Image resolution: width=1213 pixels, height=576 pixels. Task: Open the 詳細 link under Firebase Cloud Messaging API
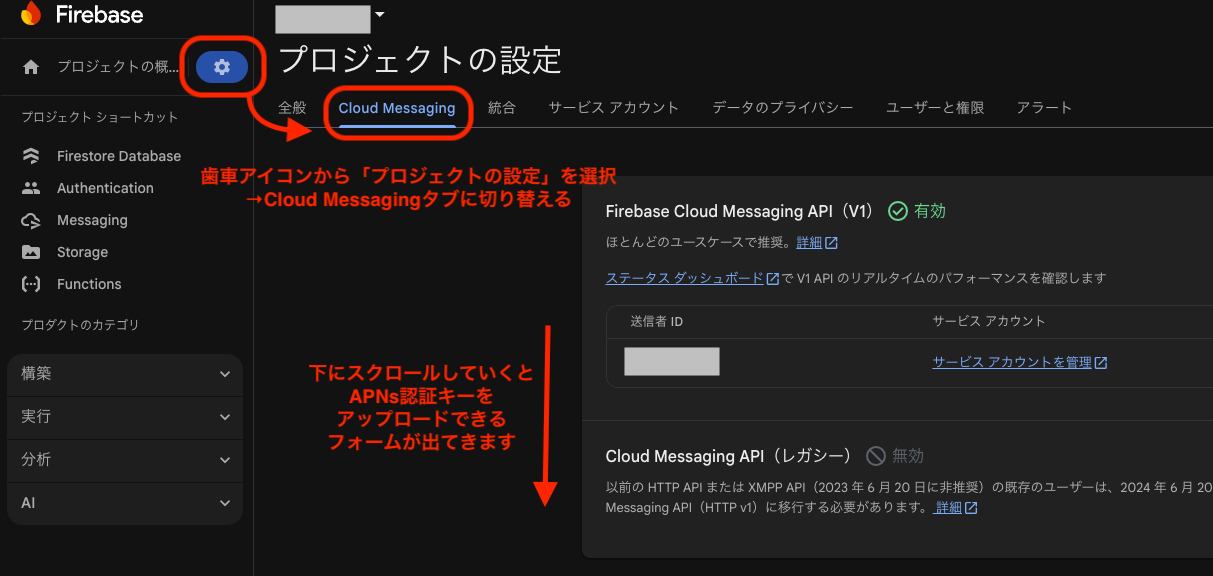click(x=809, y=243)
